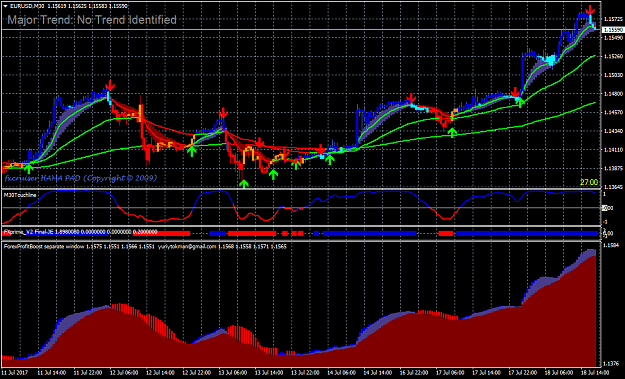
Task: Click the 14 Jul 06:00 time label
Action: pos(342,373)
